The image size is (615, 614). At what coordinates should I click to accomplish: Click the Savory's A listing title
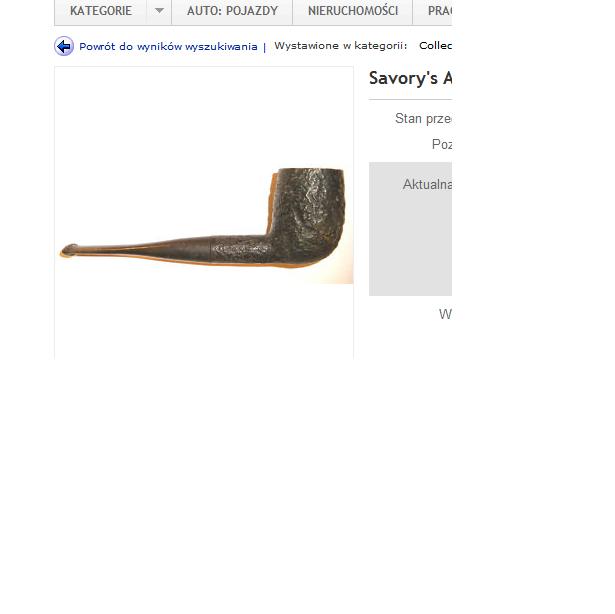(x=410, y=78)
